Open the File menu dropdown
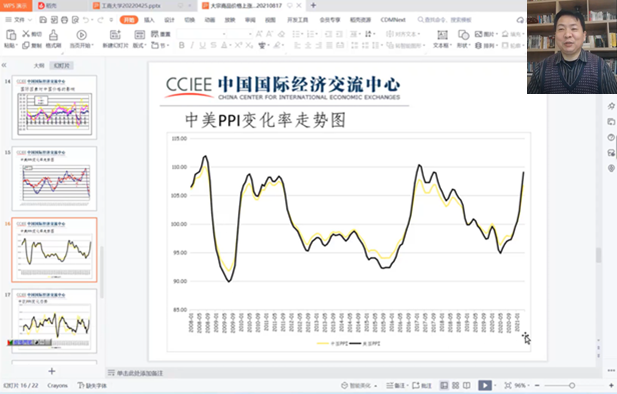Viewport: 617px width, 394px height. click(x=18, y=20)
